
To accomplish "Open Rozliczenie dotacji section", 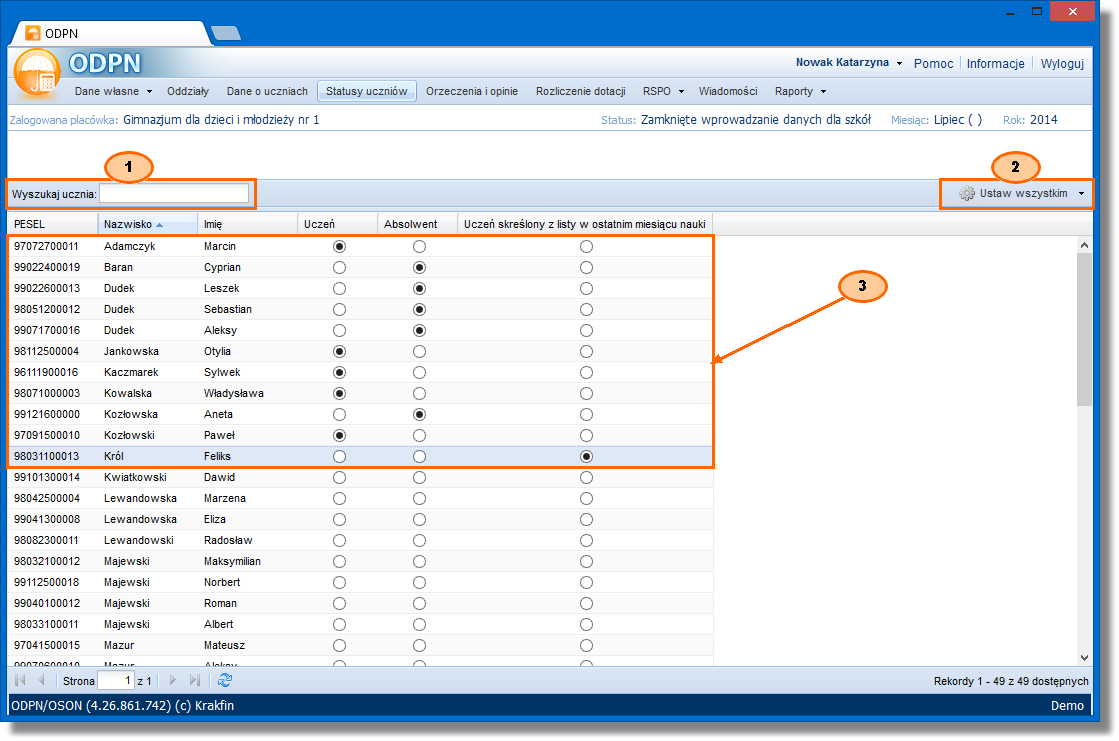I will click(581, 91).
